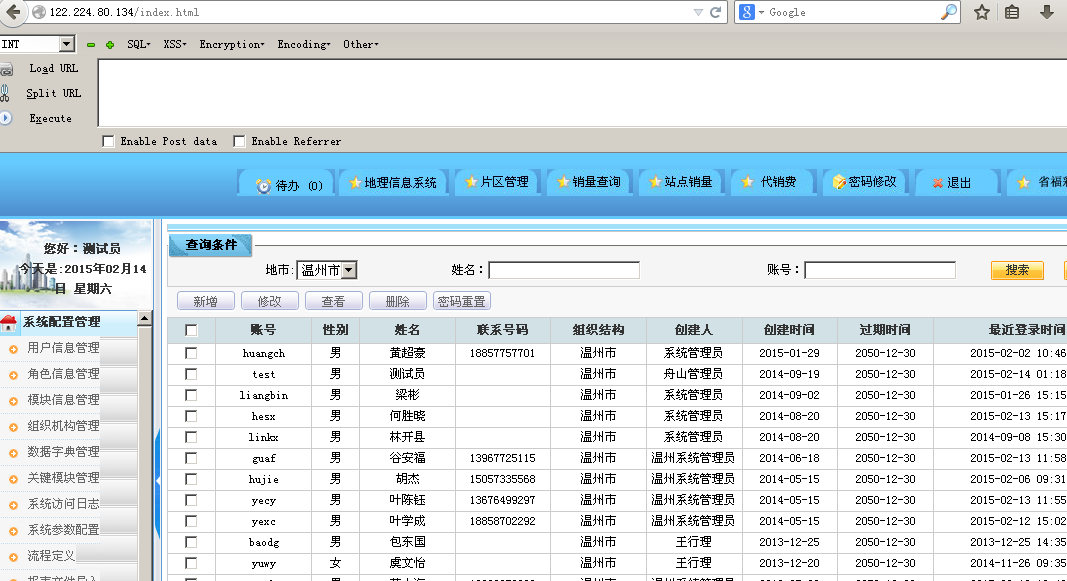Click Execute in HackBar
The width and height of the screenshot is (1067, 581).
point(50,118)
